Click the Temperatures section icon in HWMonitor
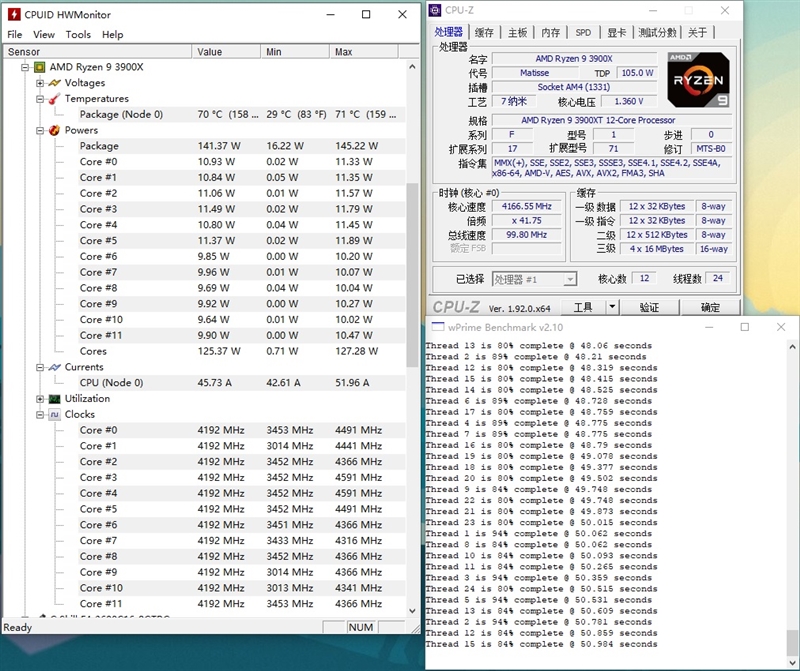The width and height of the screenshot is (800, 671). coord(54,98)
